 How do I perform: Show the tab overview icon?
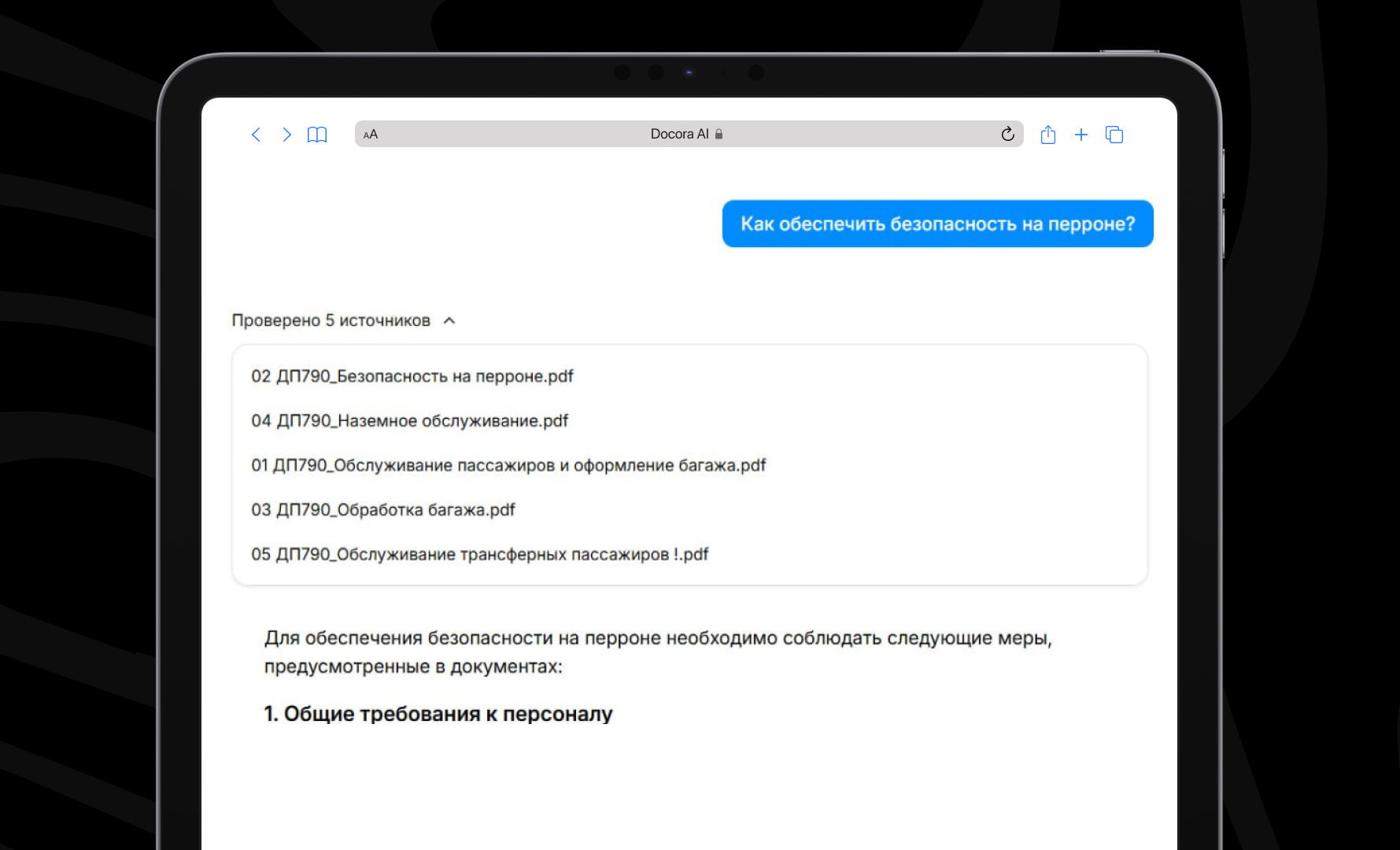(1114, 135)
